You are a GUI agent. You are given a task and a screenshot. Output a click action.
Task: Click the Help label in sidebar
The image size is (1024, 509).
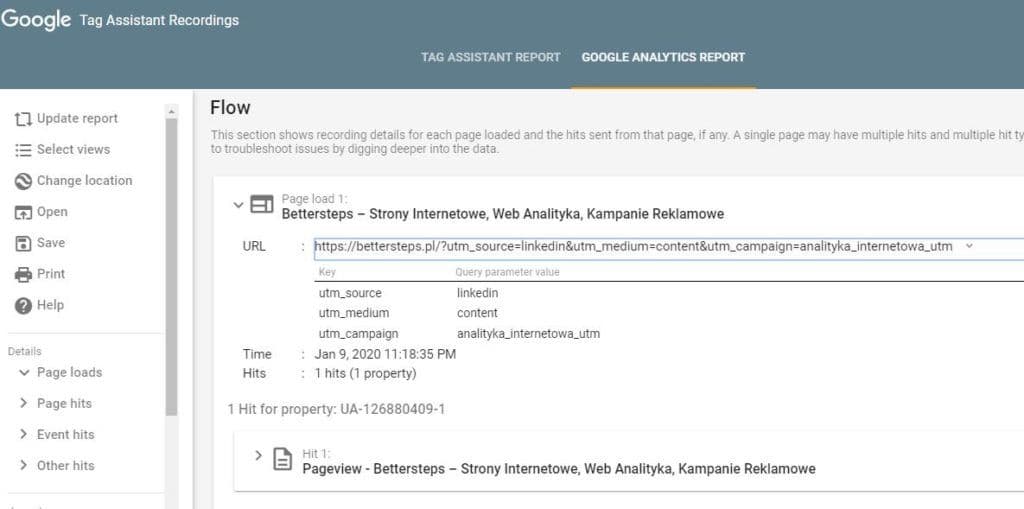tap(50, 306)
